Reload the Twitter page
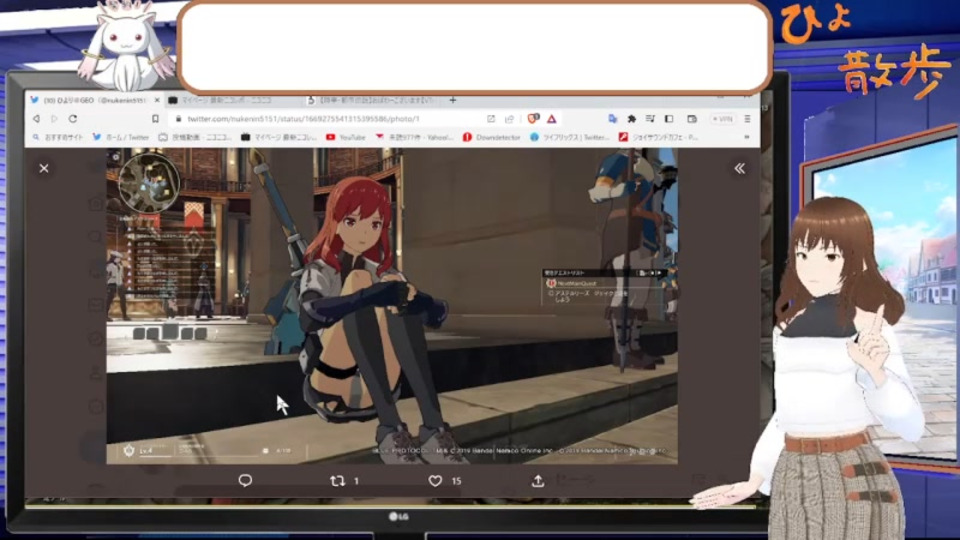960x540 pixels. (x=73, y=119)
